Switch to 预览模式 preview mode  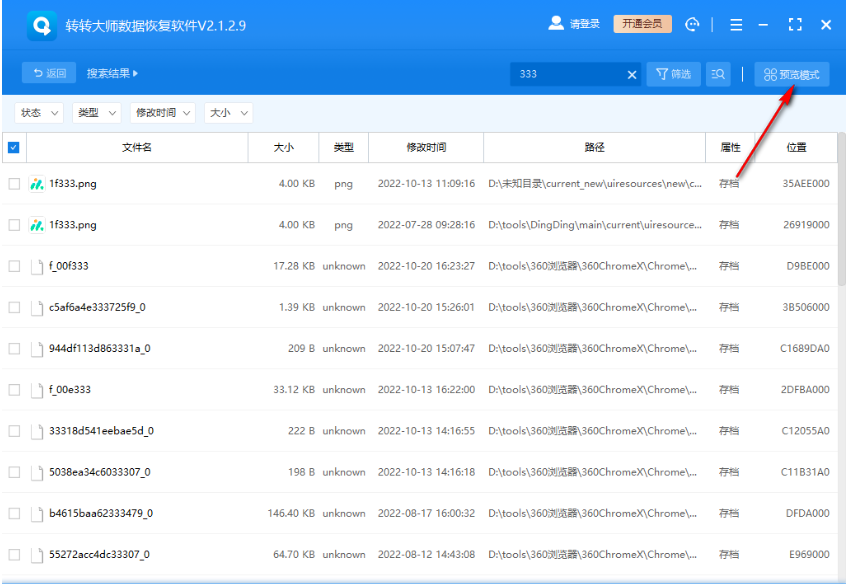(791, 74)
